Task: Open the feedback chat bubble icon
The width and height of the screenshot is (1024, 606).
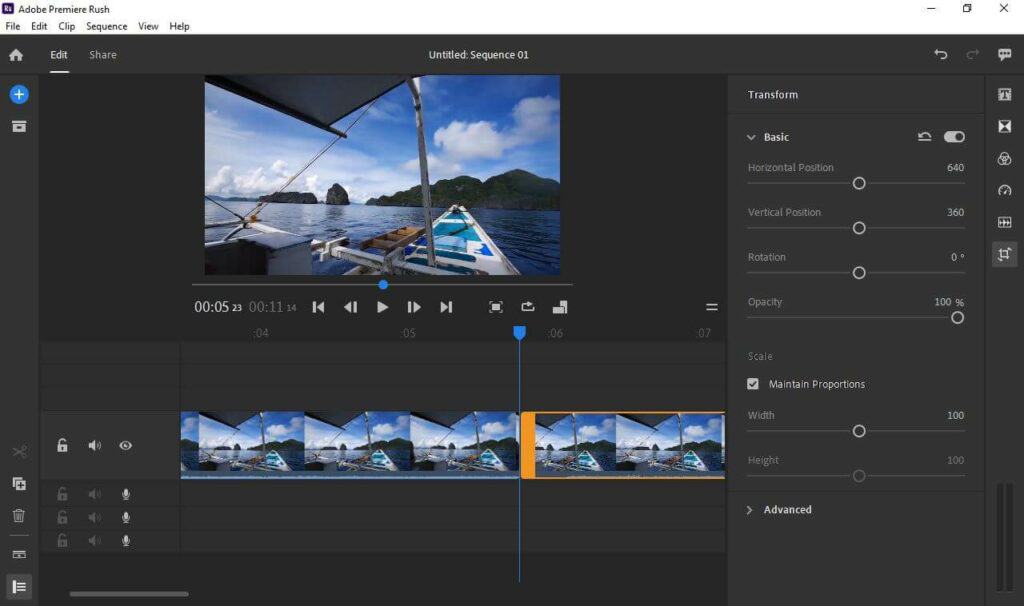Action: 1004,55
